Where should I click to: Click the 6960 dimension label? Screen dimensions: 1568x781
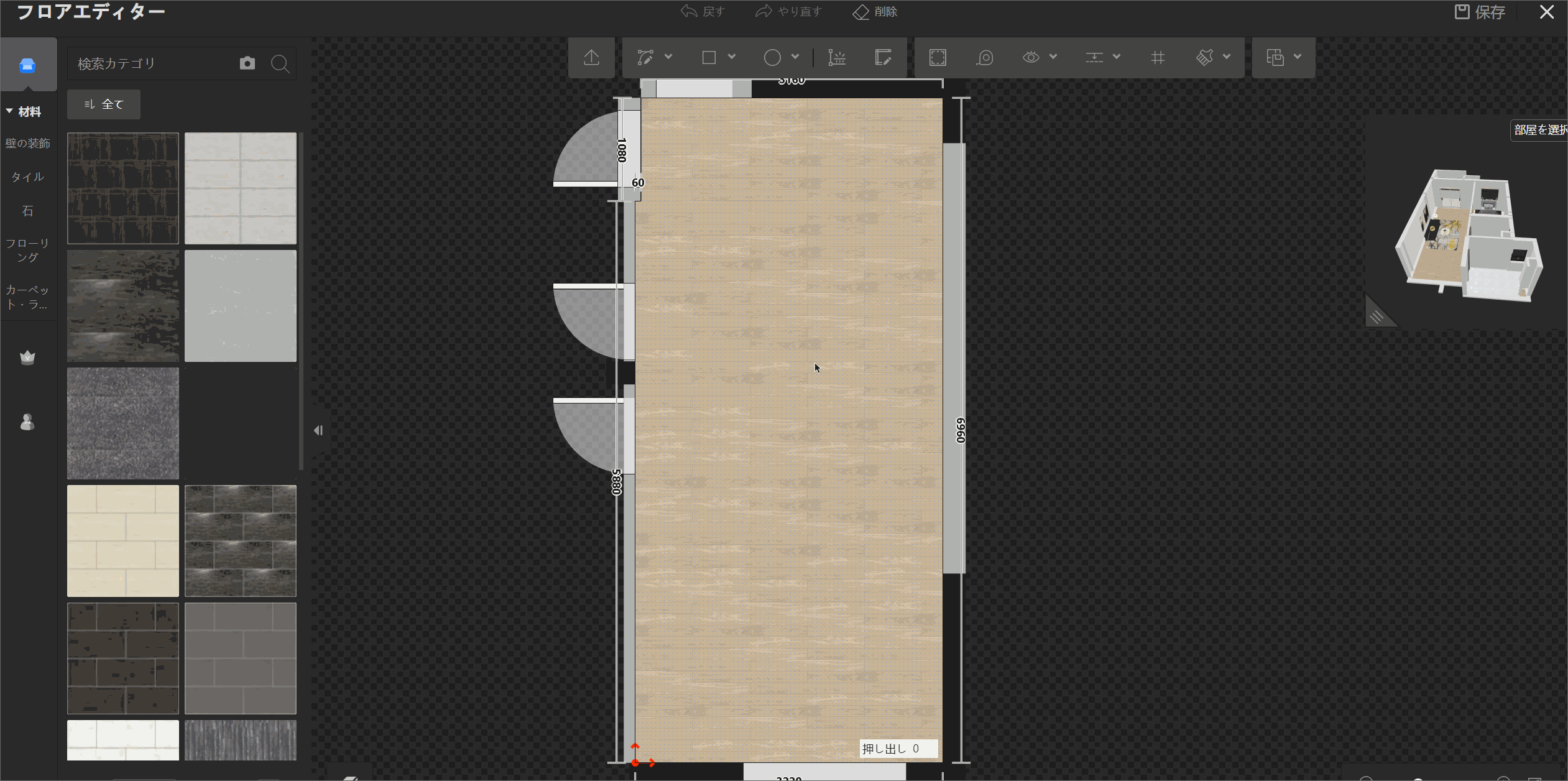pos(961,430)
